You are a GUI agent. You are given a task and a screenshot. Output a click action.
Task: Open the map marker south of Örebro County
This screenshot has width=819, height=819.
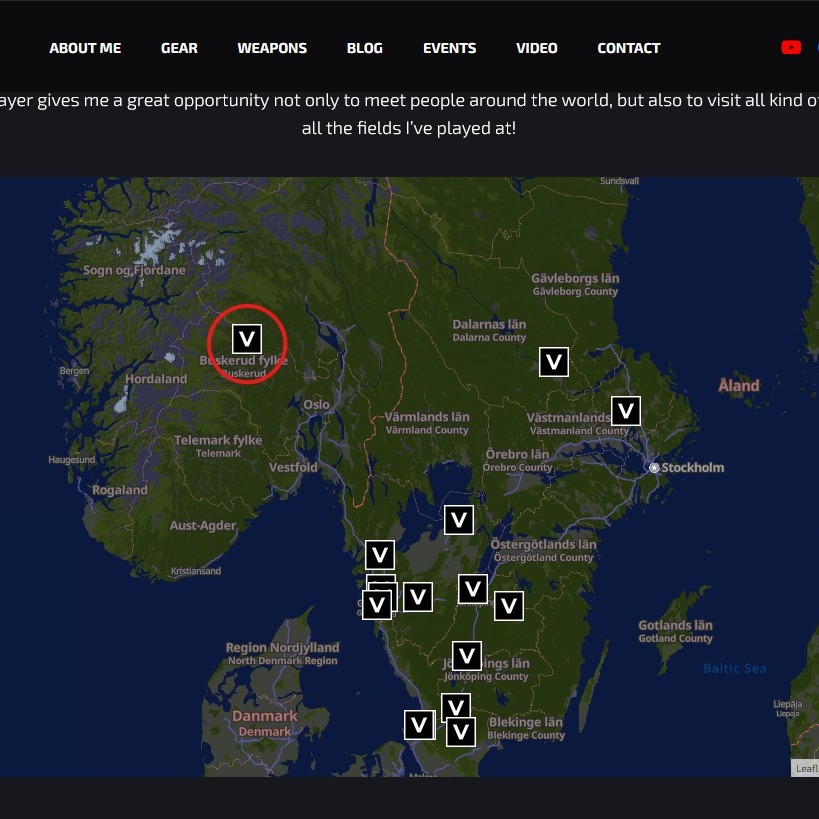pyautogui.click(x=459, y=520)
